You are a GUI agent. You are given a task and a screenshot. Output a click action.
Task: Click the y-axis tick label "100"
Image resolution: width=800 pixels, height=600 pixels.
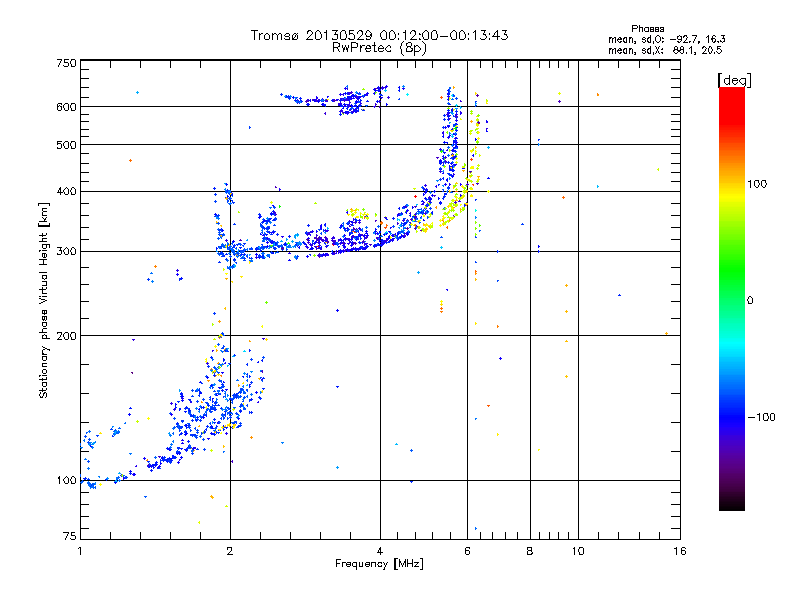click(x=66, y=480)
